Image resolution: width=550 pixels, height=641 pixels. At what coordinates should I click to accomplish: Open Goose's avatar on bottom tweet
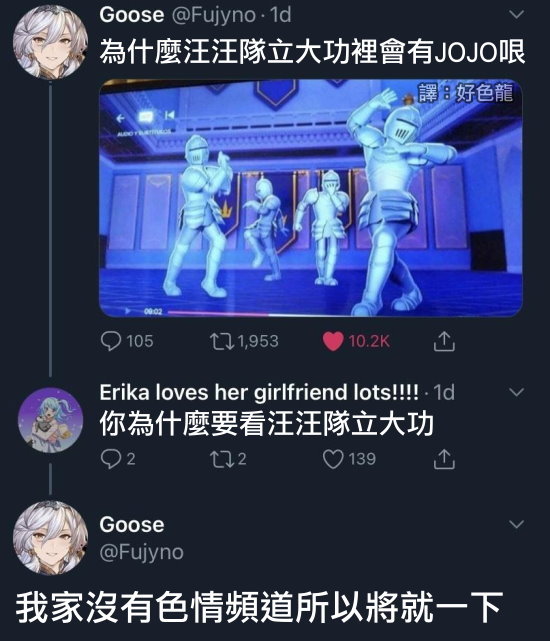click(x=50, y=538)
